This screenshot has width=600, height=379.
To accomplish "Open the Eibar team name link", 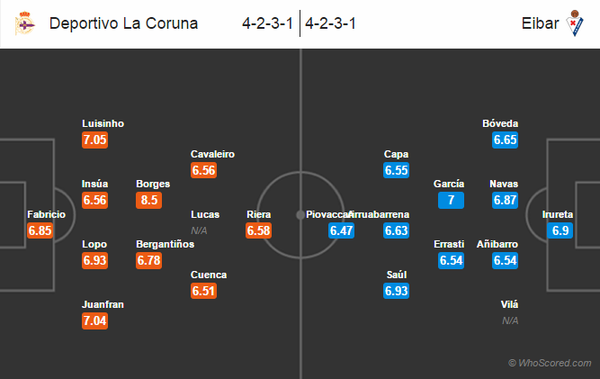I will pos(540,23).
